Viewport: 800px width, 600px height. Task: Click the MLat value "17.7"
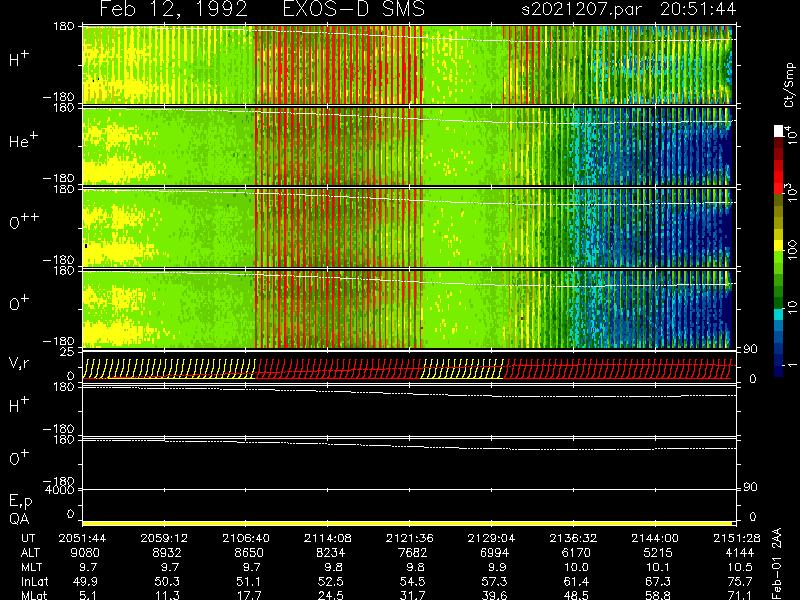click(x=249, y=595)
